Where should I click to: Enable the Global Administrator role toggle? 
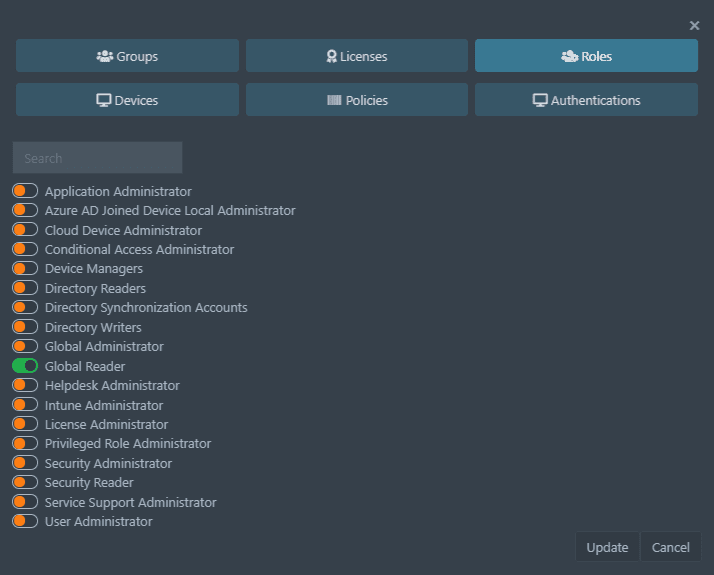[x=25, y=346]
